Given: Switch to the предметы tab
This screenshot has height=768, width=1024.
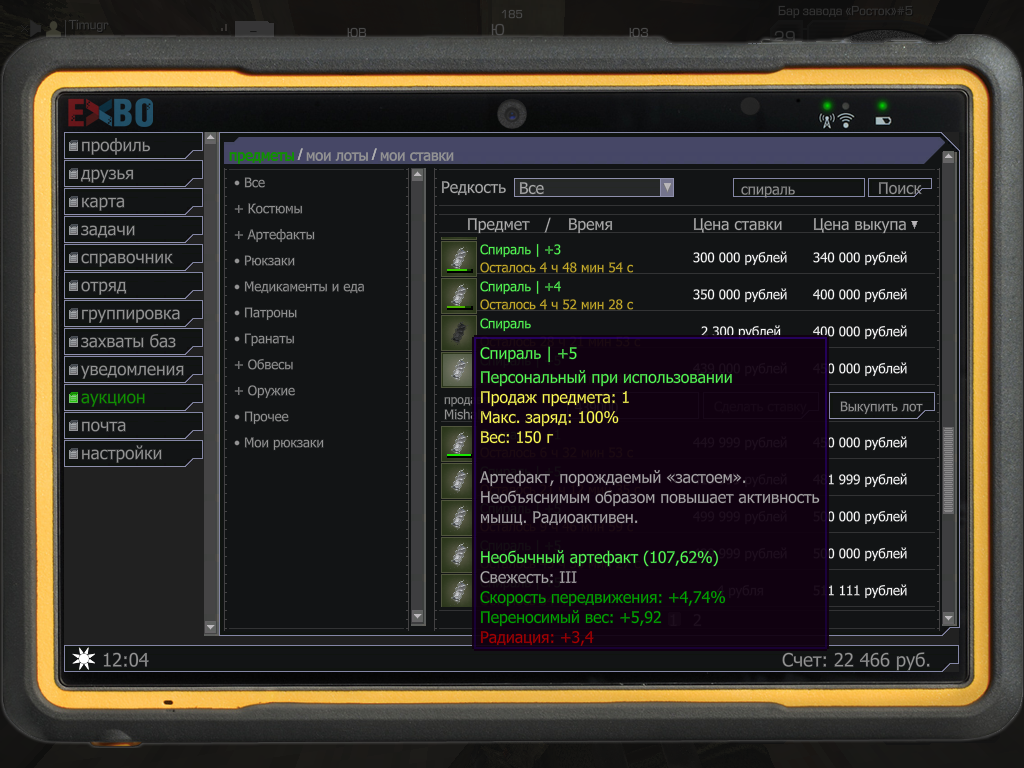Looking at the screenshot, I should [x=261, y=156].
